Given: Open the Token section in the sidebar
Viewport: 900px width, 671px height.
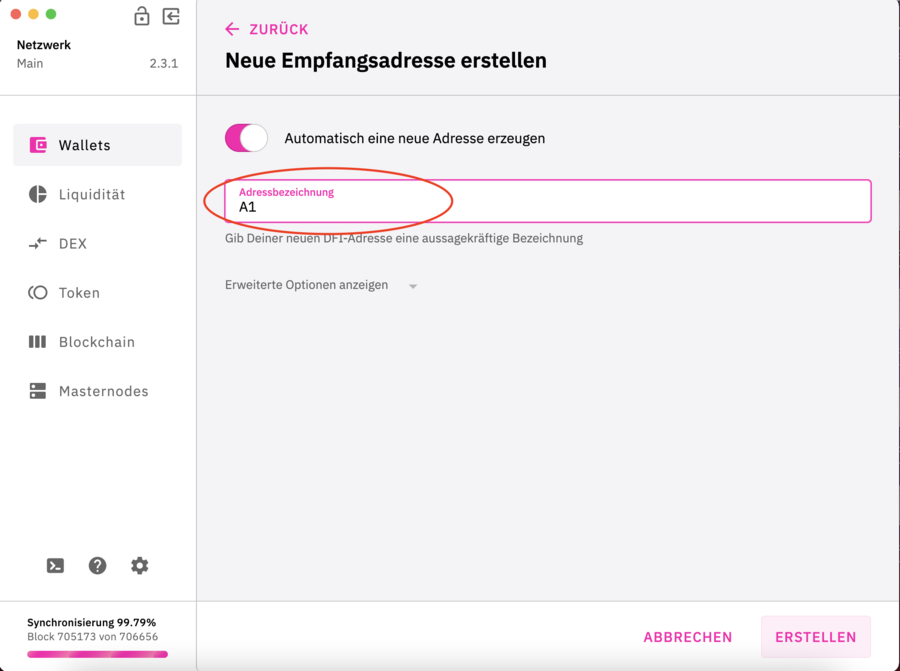Looking at the screenshot, I should coord(40,292).
